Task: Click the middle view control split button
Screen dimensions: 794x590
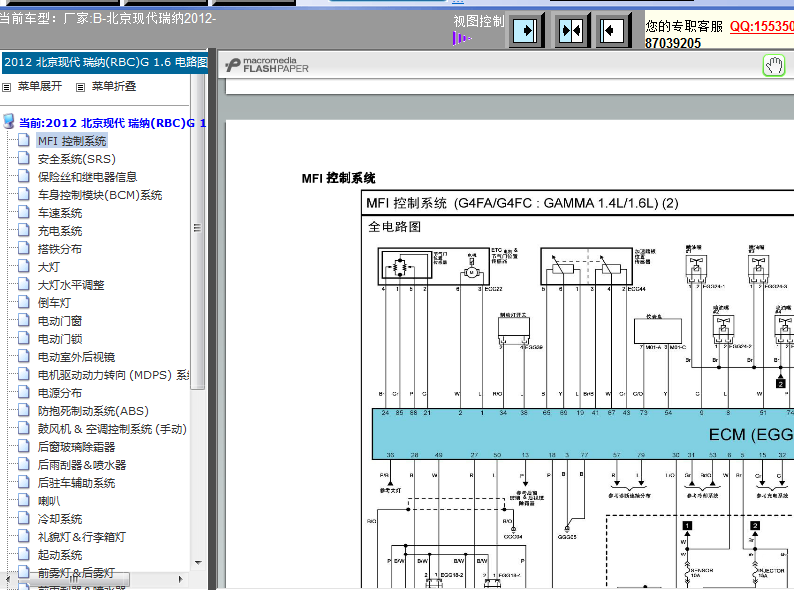Action: (x=570, y=30)
